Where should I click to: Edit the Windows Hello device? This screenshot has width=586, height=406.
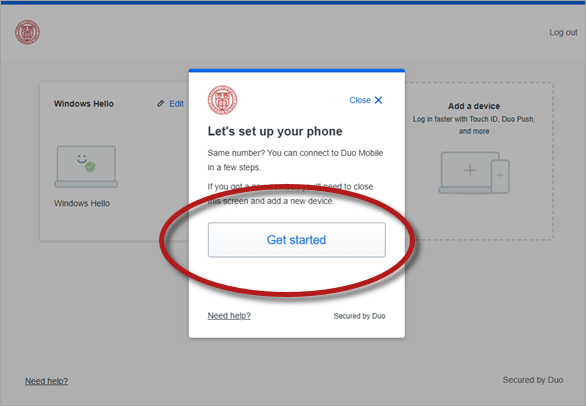point(176,104)
